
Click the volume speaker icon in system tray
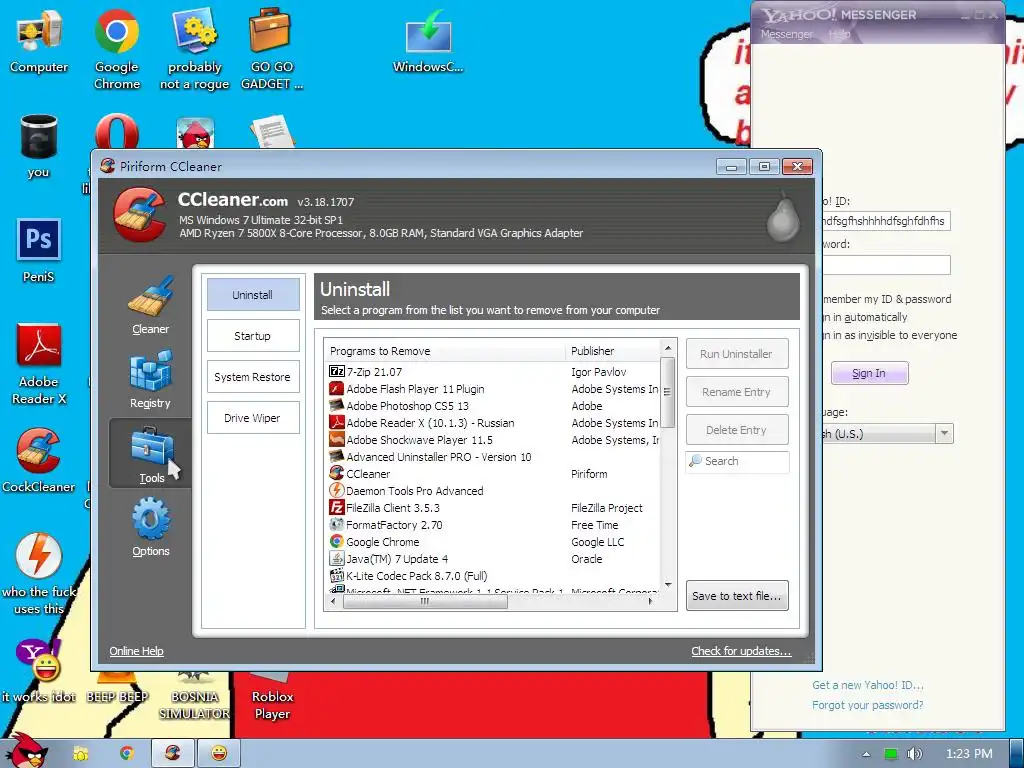[915, 754]
